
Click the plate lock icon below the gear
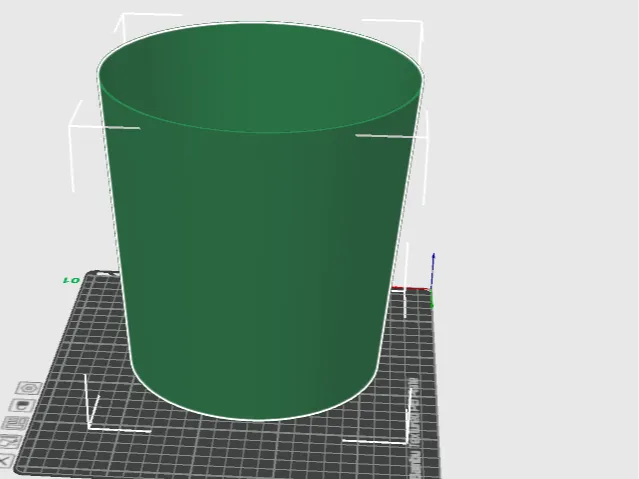coord(23,406)
